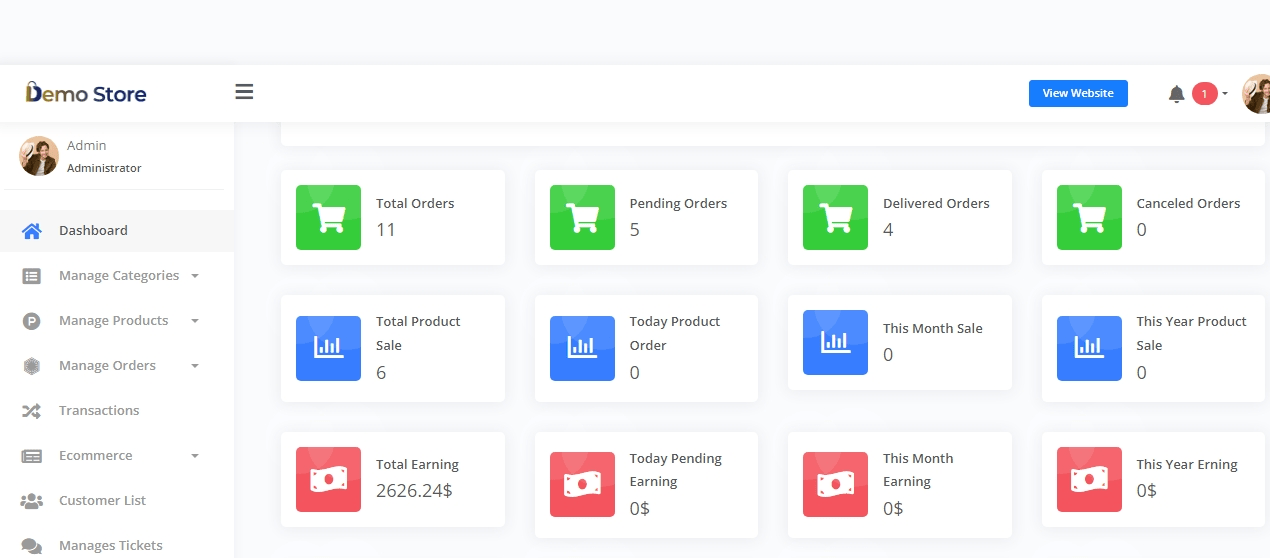Expand the Manage Products menu
1270x558 pixels.
113,321
